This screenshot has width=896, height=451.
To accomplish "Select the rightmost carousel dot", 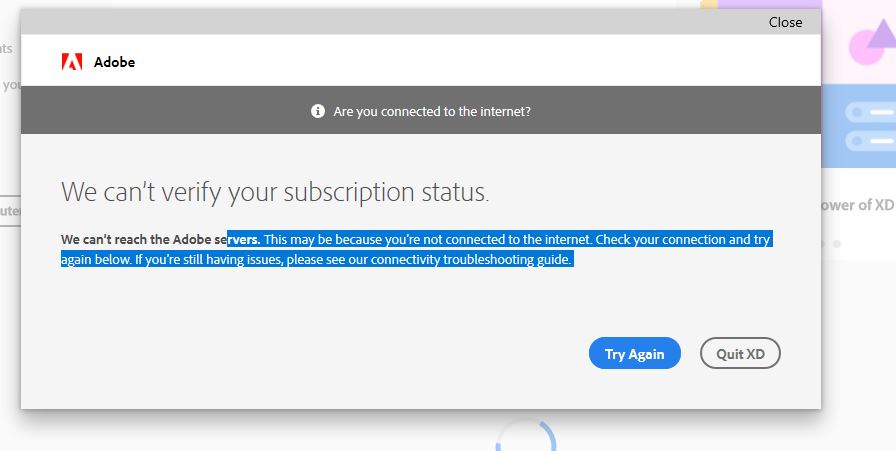I will (x=837, y=243).
